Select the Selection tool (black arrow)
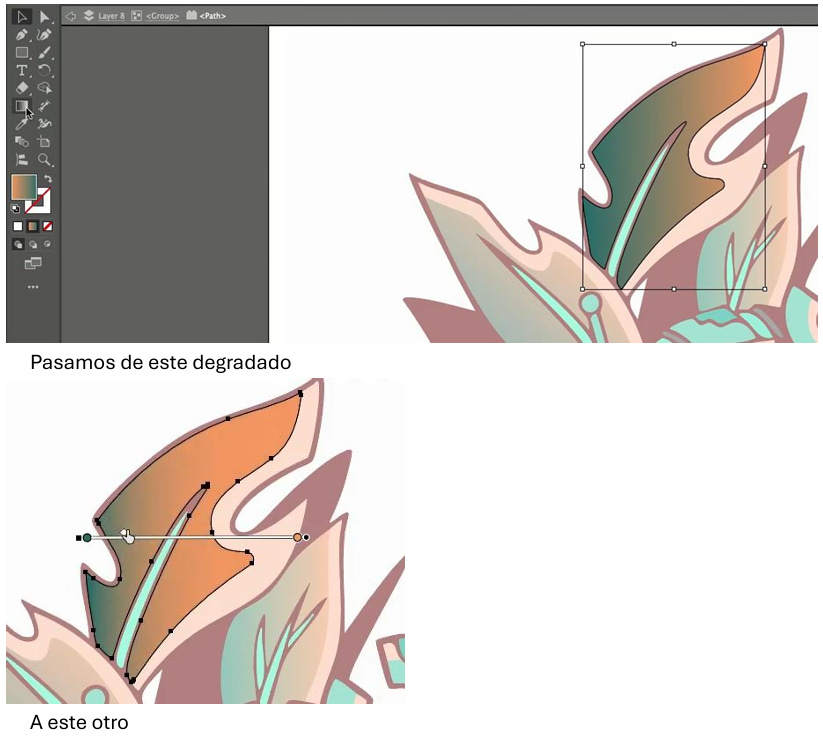The height and width of the screenshot is (736, 823). [x=22, y=17]
